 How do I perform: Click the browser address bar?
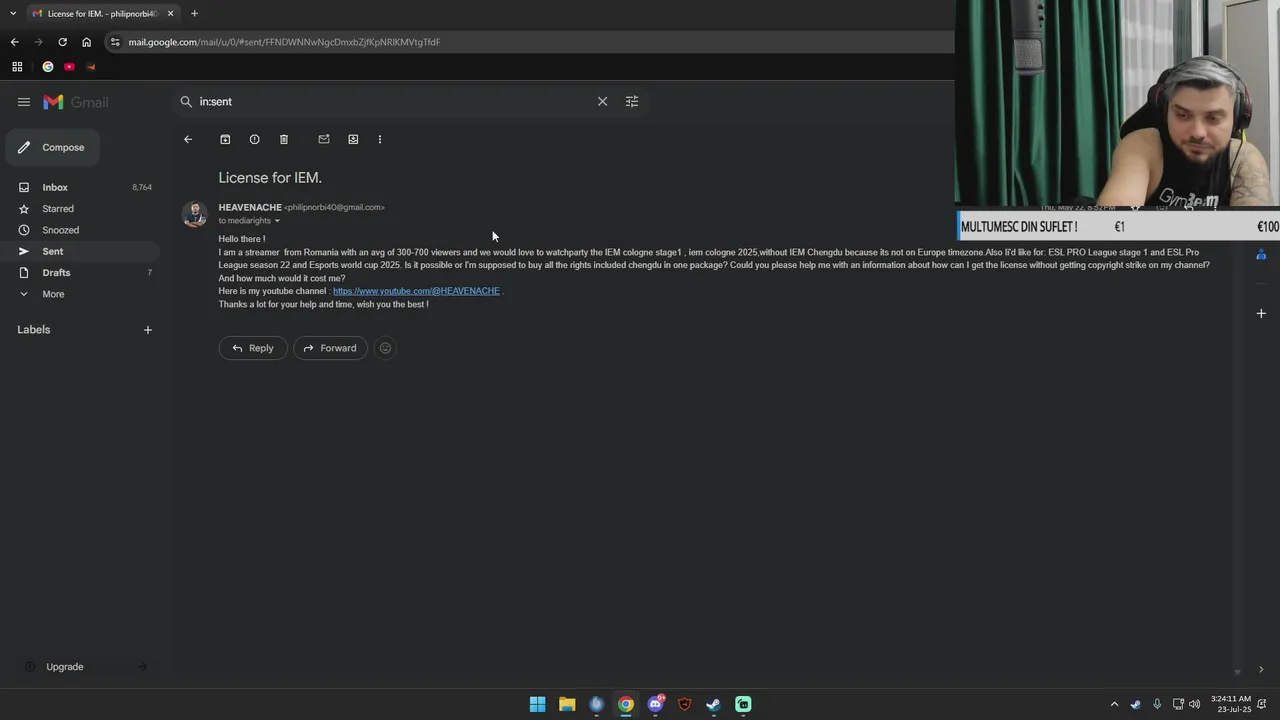tap(530, 42)
